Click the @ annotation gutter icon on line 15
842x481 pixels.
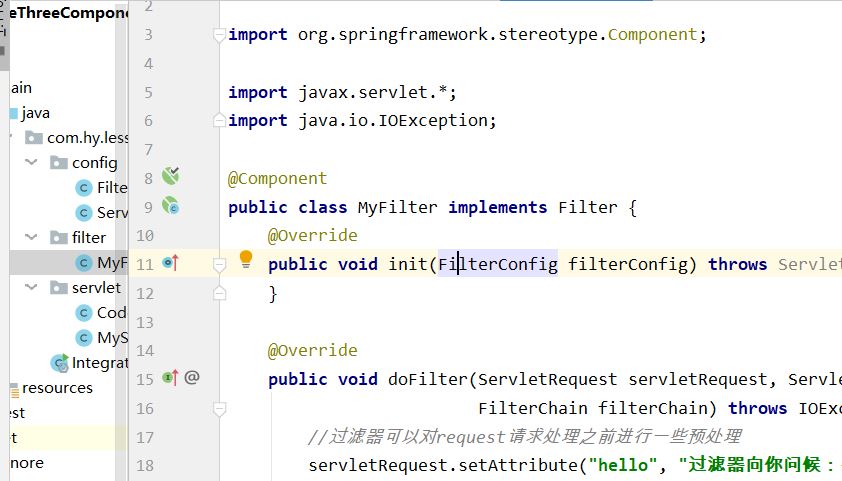pyautogui.click(x=192, y=377)
